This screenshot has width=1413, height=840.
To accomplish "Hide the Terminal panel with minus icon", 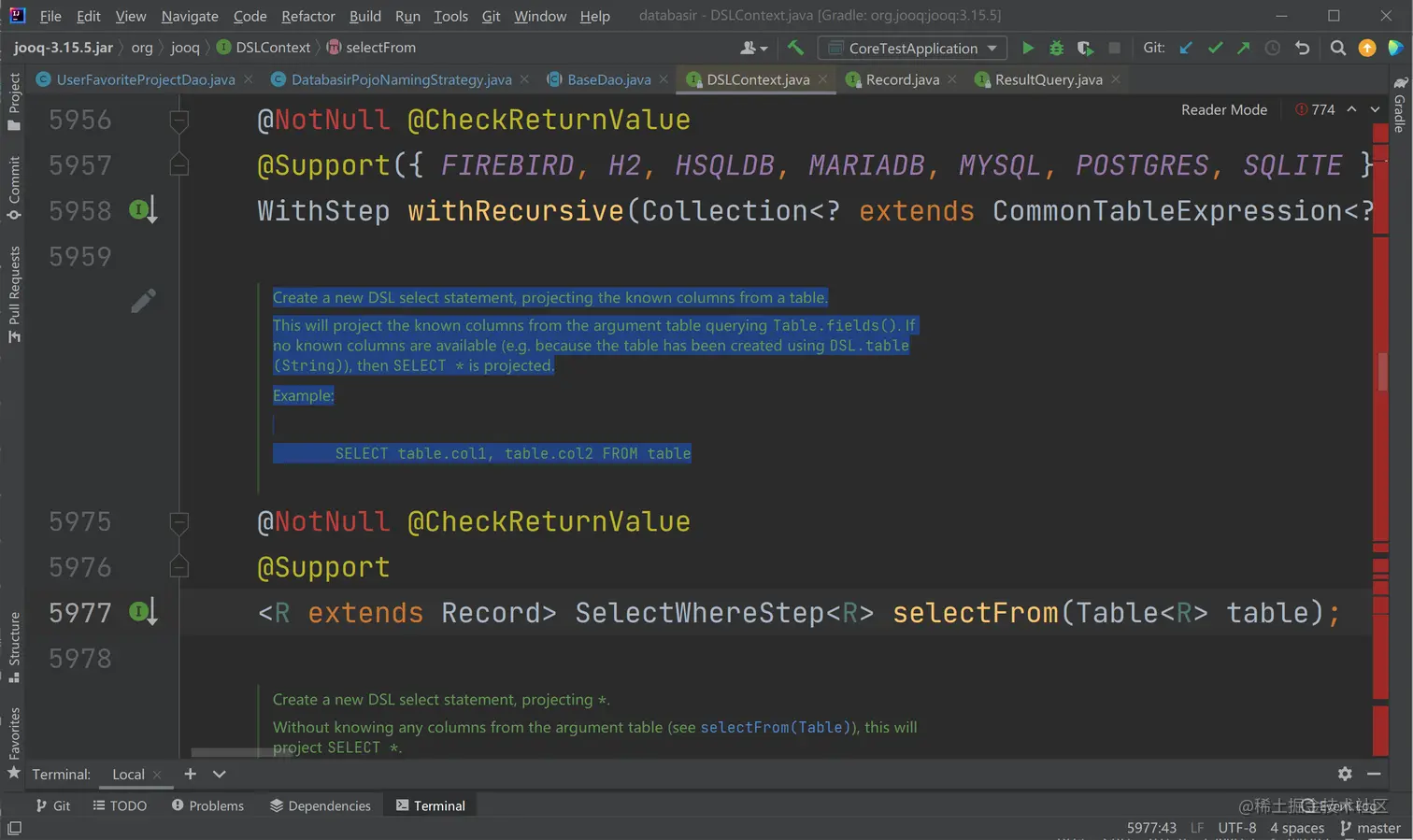I will click(1374, 774).
